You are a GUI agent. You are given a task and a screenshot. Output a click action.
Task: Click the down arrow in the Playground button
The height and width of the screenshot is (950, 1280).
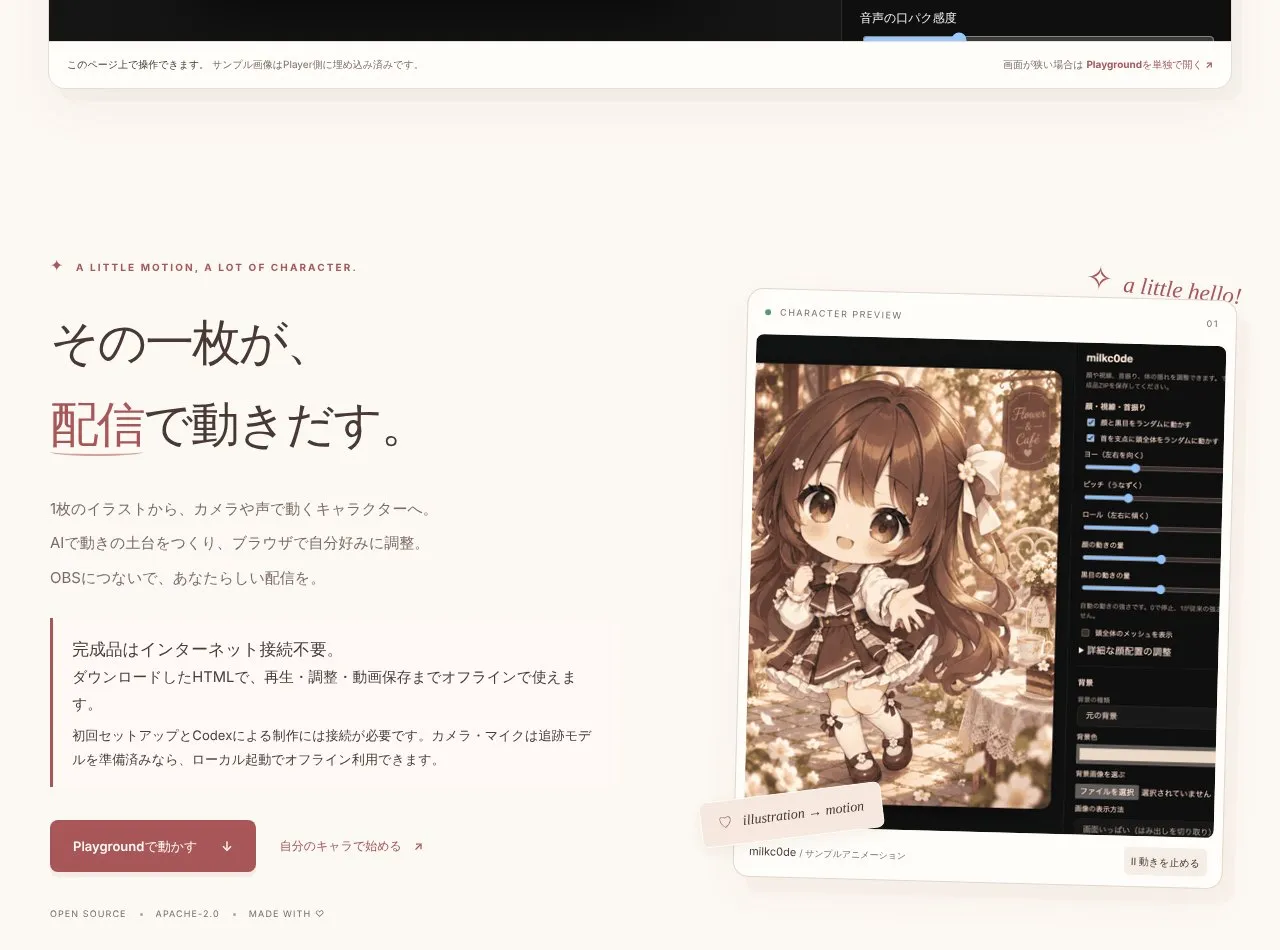(227, 846)
